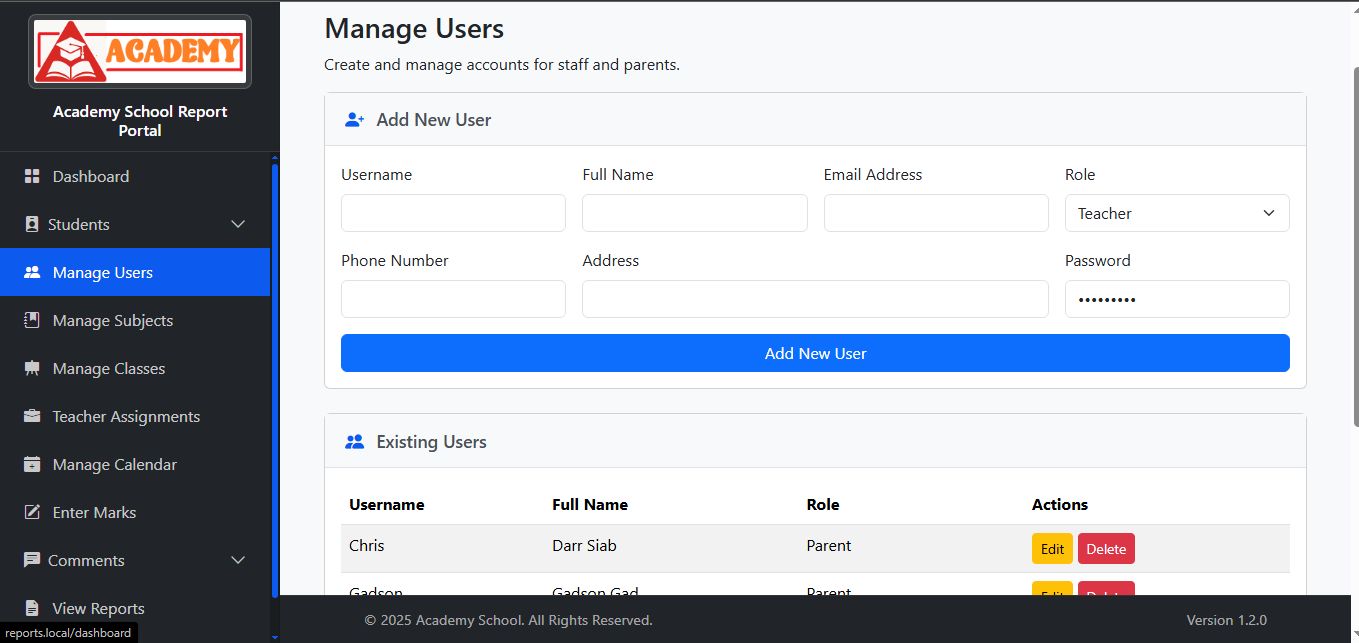Expand the Comments submenu chevron
Viewport: 1359px width, 643px height.
[x=238, y=560]
